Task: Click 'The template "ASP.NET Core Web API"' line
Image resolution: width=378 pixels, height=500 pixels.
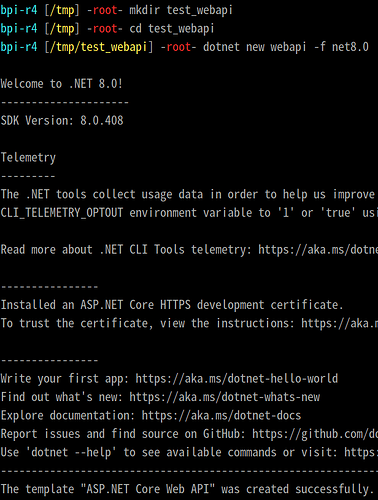Action: click(x=187, y=489)
